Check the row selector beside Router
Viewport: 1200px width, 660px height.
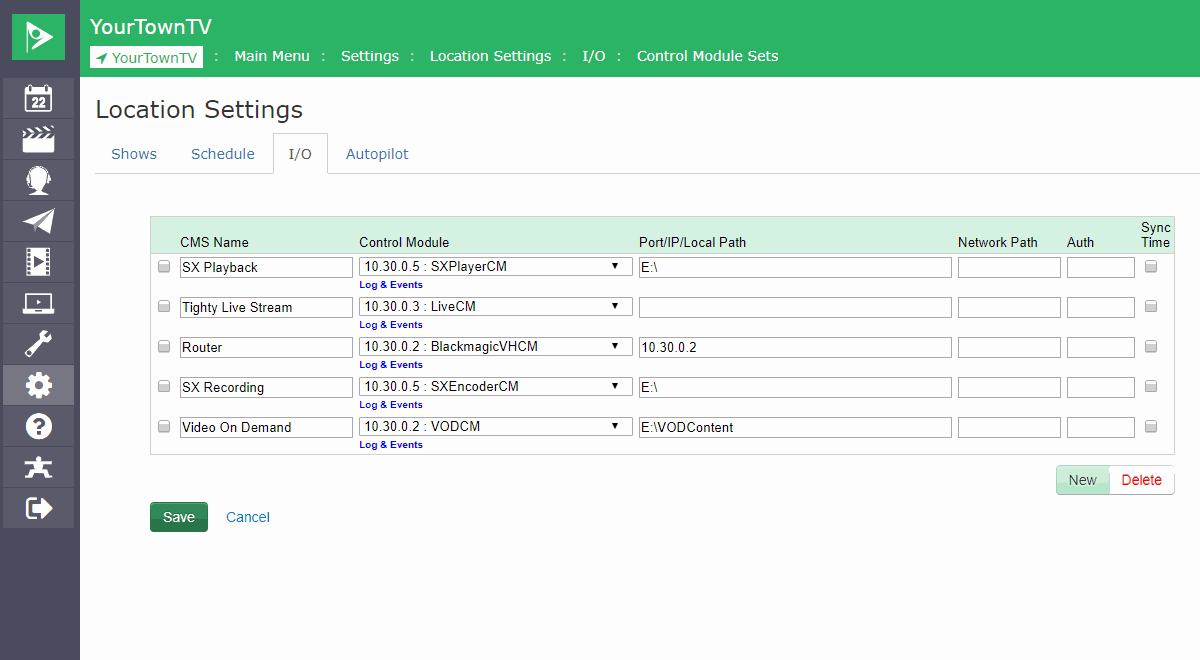pyautogui.click(x=163, y=346)
